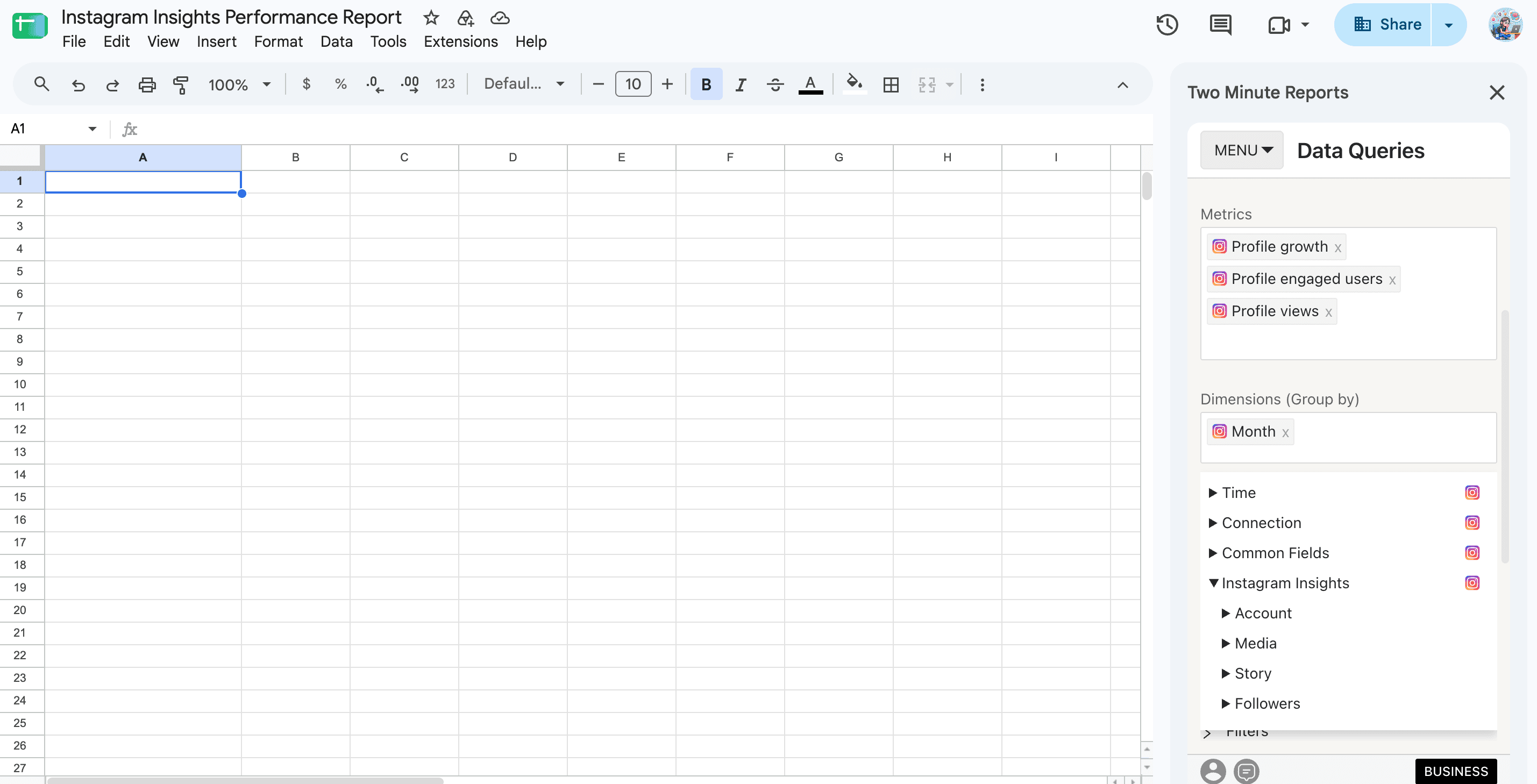1537x784 pixels.
Task: Remove the Month dimension
Action: tap(1285, 433)
